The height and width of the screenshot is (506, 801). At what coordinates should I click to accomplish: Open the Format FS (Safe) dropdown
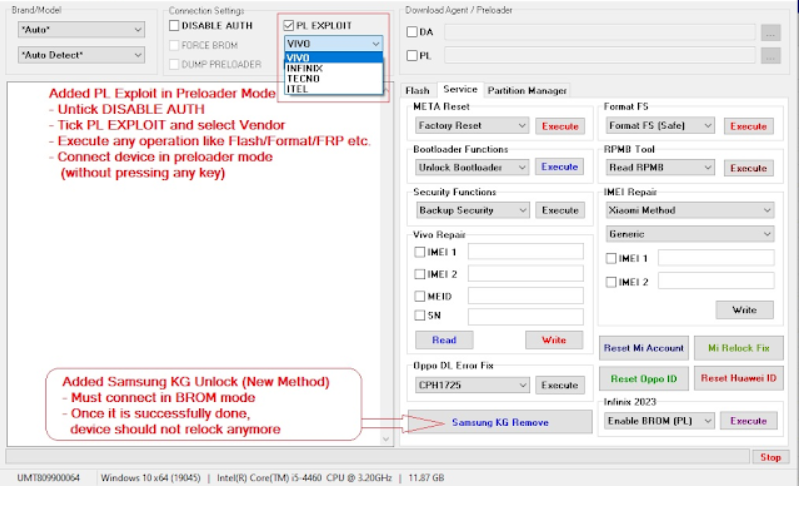pyautogui.click(x=659, y=126)
